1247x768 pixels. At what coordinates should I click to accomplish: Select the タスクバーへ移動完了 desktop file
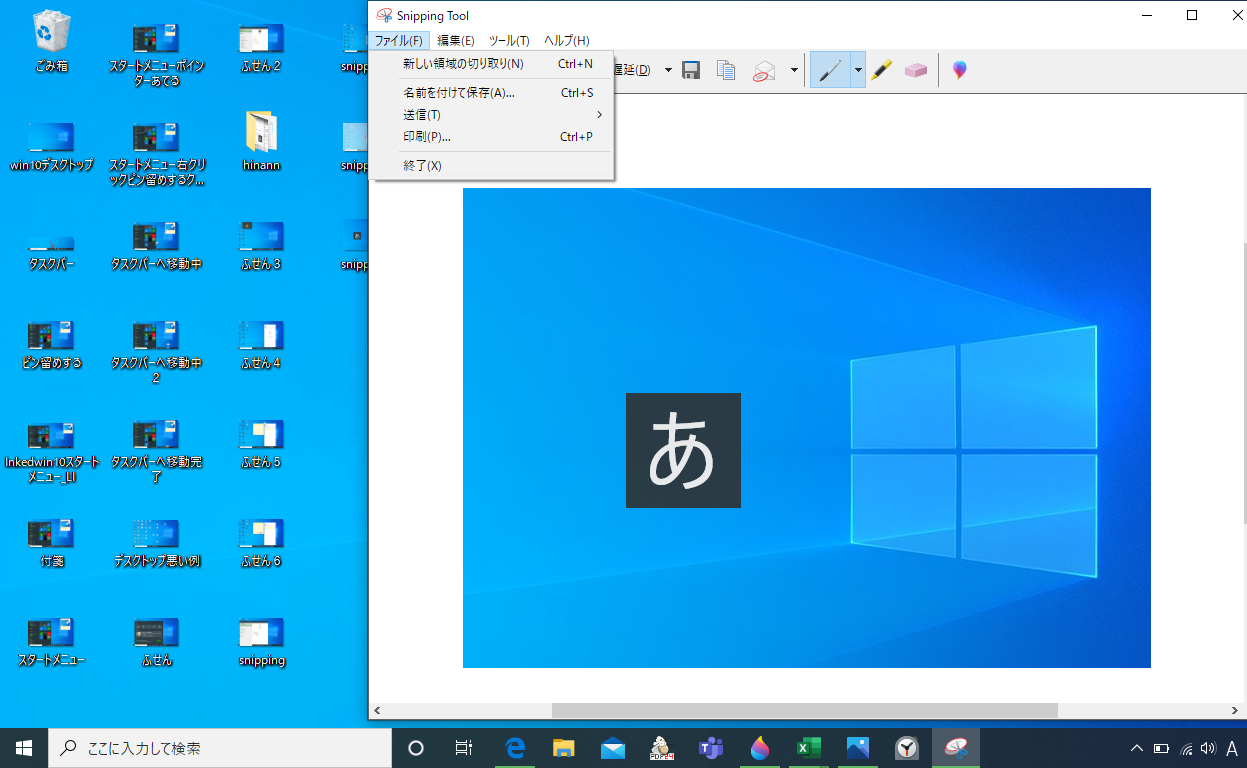[156, 450]
